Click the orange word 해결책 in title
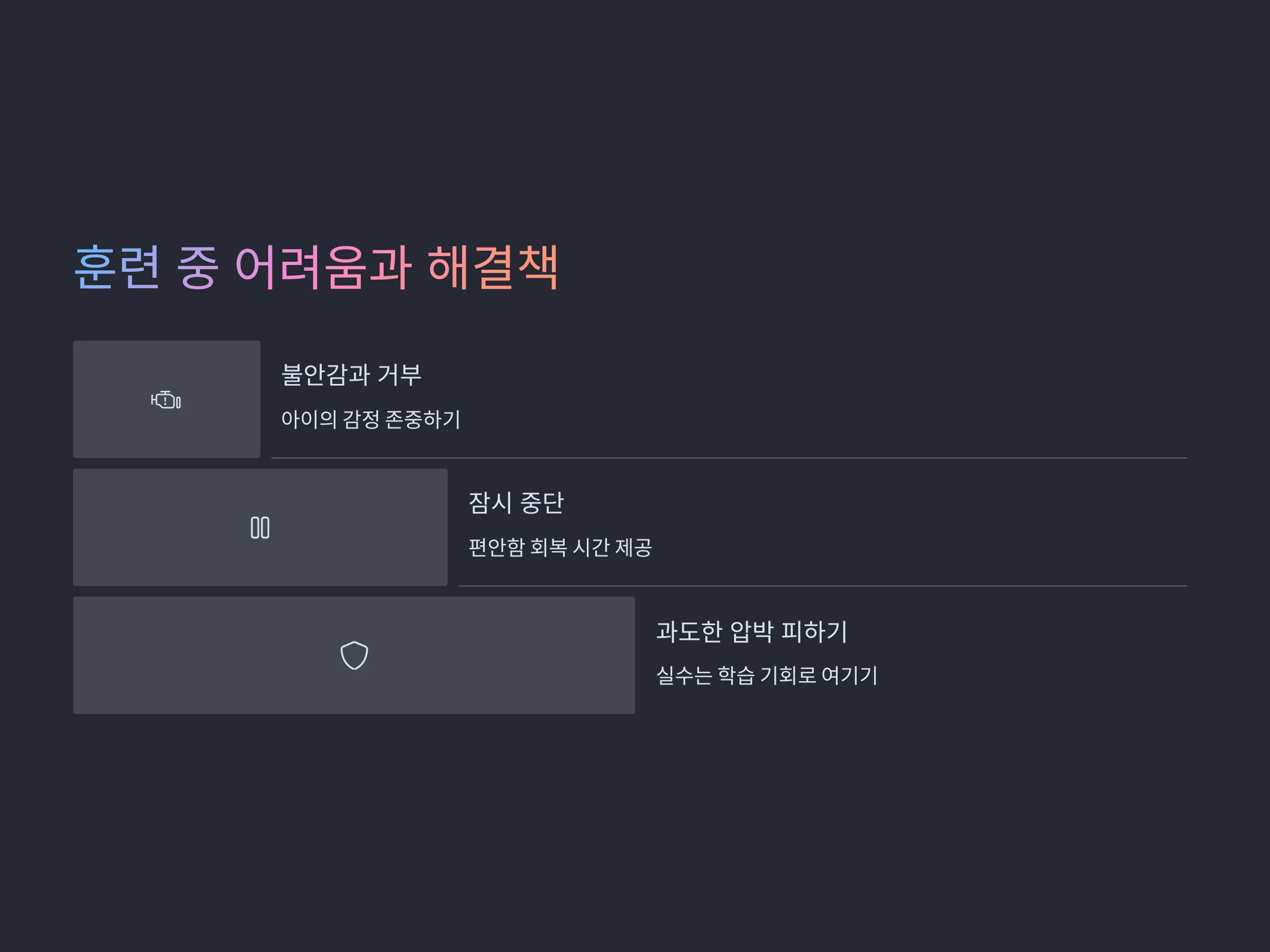 pyautogui.click(x=493, y=268)
